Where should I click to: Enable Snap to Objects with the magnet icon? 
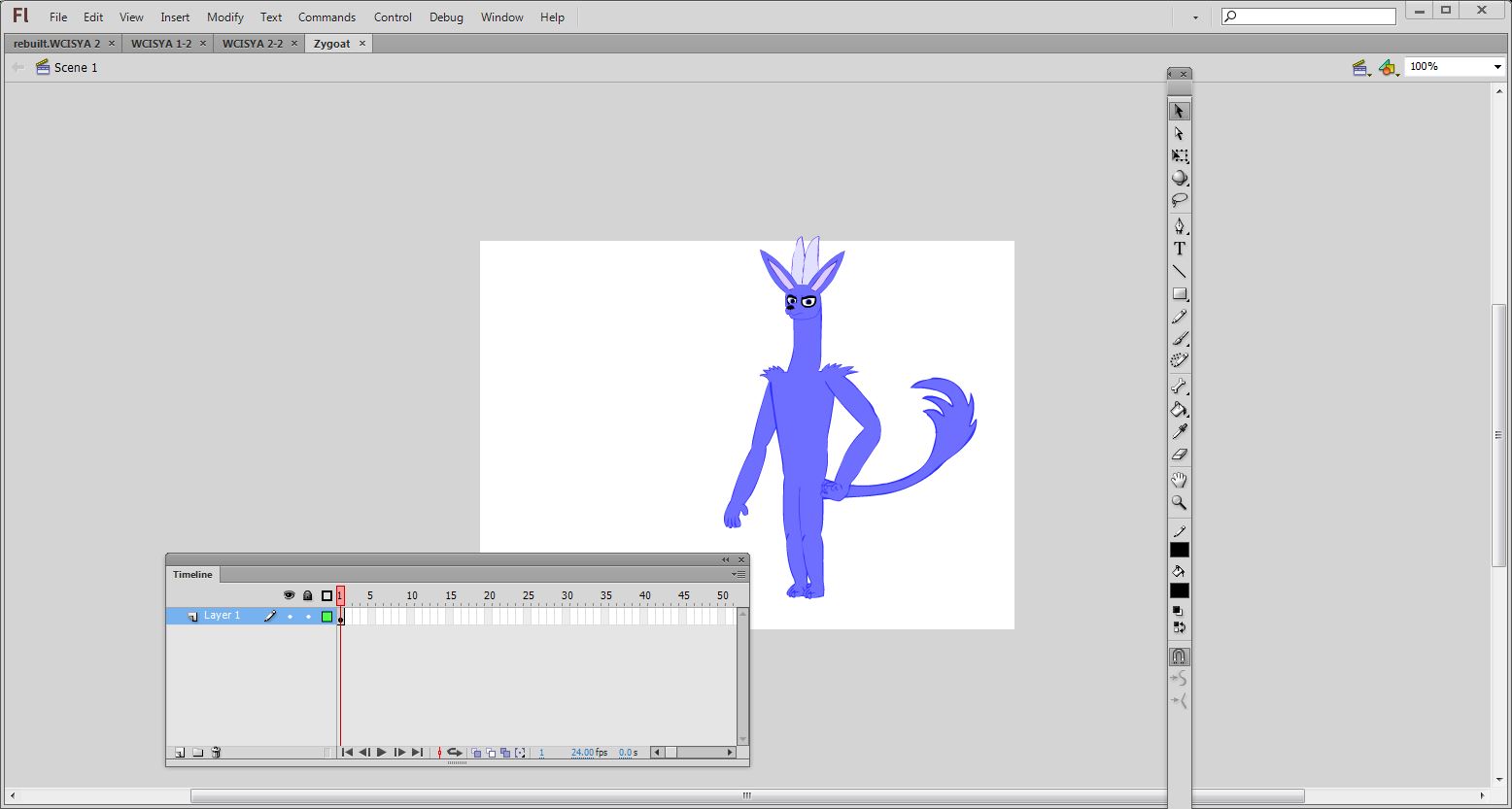pos(1179,657)
